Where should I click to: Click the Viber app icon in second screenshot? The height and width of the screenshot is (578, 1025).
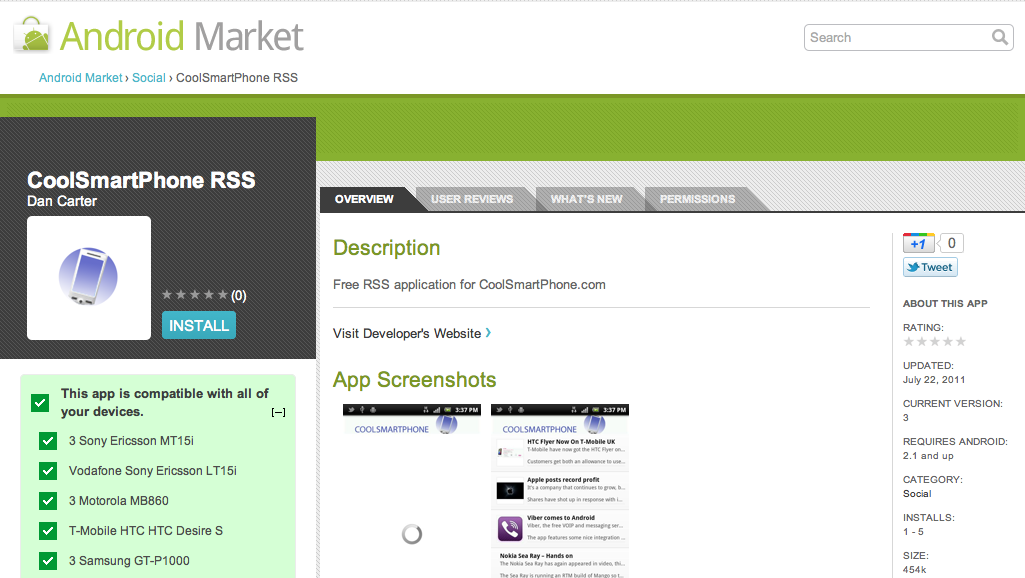click(x=510, y=528)
